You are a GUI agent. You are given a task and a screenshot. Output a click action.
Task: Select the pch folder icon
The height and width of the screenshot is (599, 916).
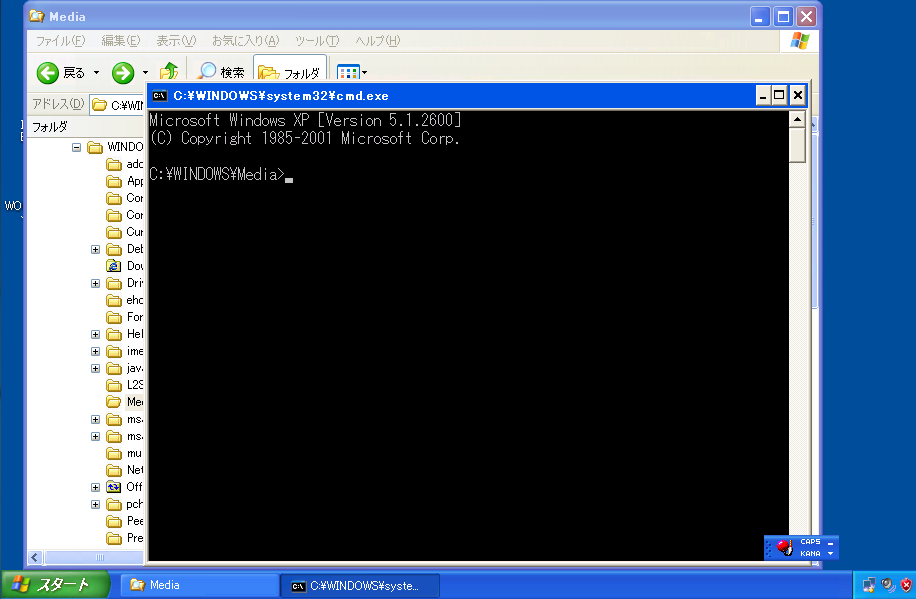click(114, 504)
